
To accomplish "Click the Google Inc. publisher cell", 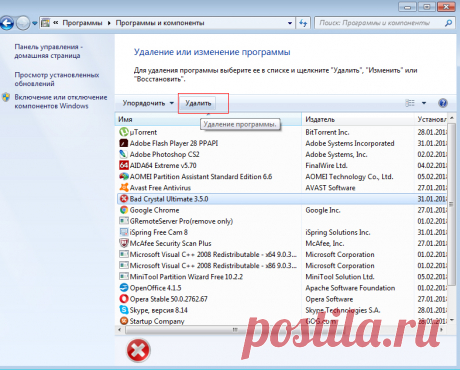I will [323, 210].
